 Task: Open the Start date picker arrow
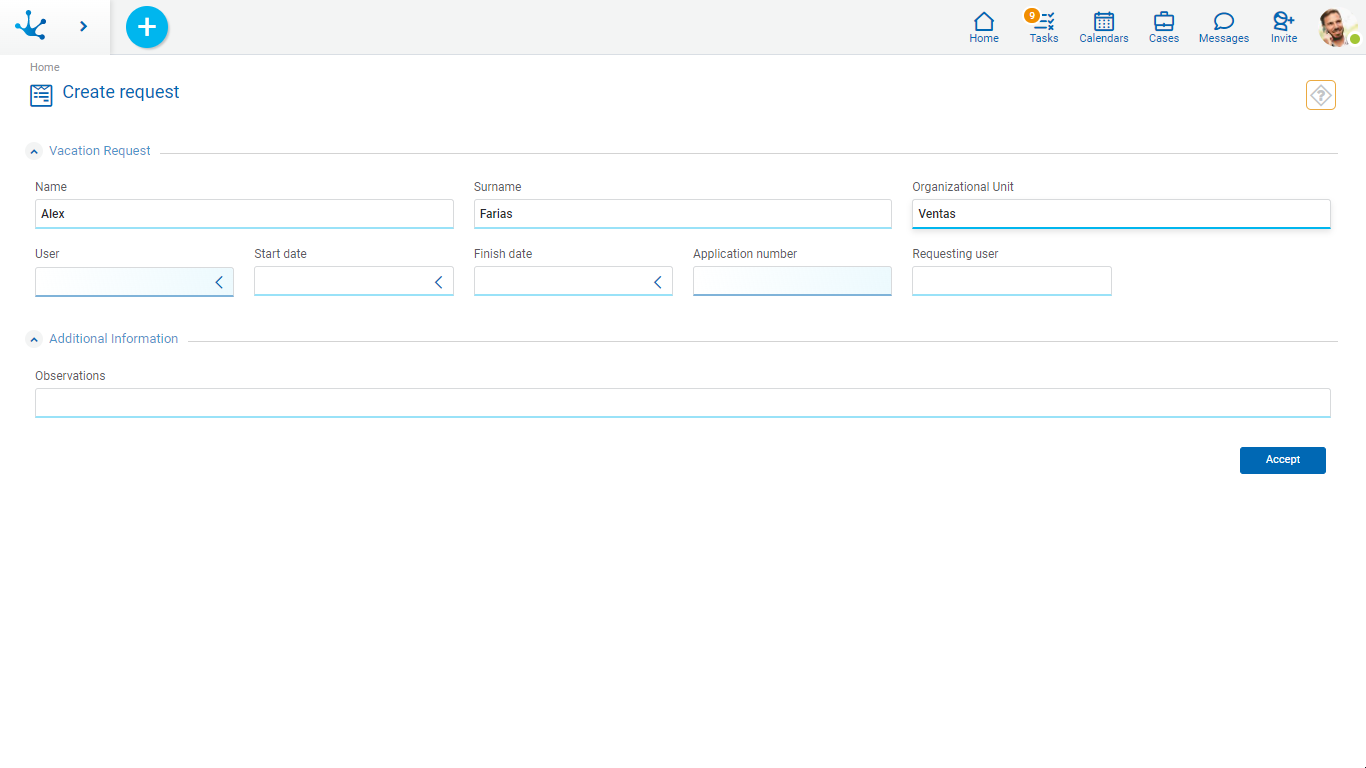pyautogui.click(x=438, y=282)
